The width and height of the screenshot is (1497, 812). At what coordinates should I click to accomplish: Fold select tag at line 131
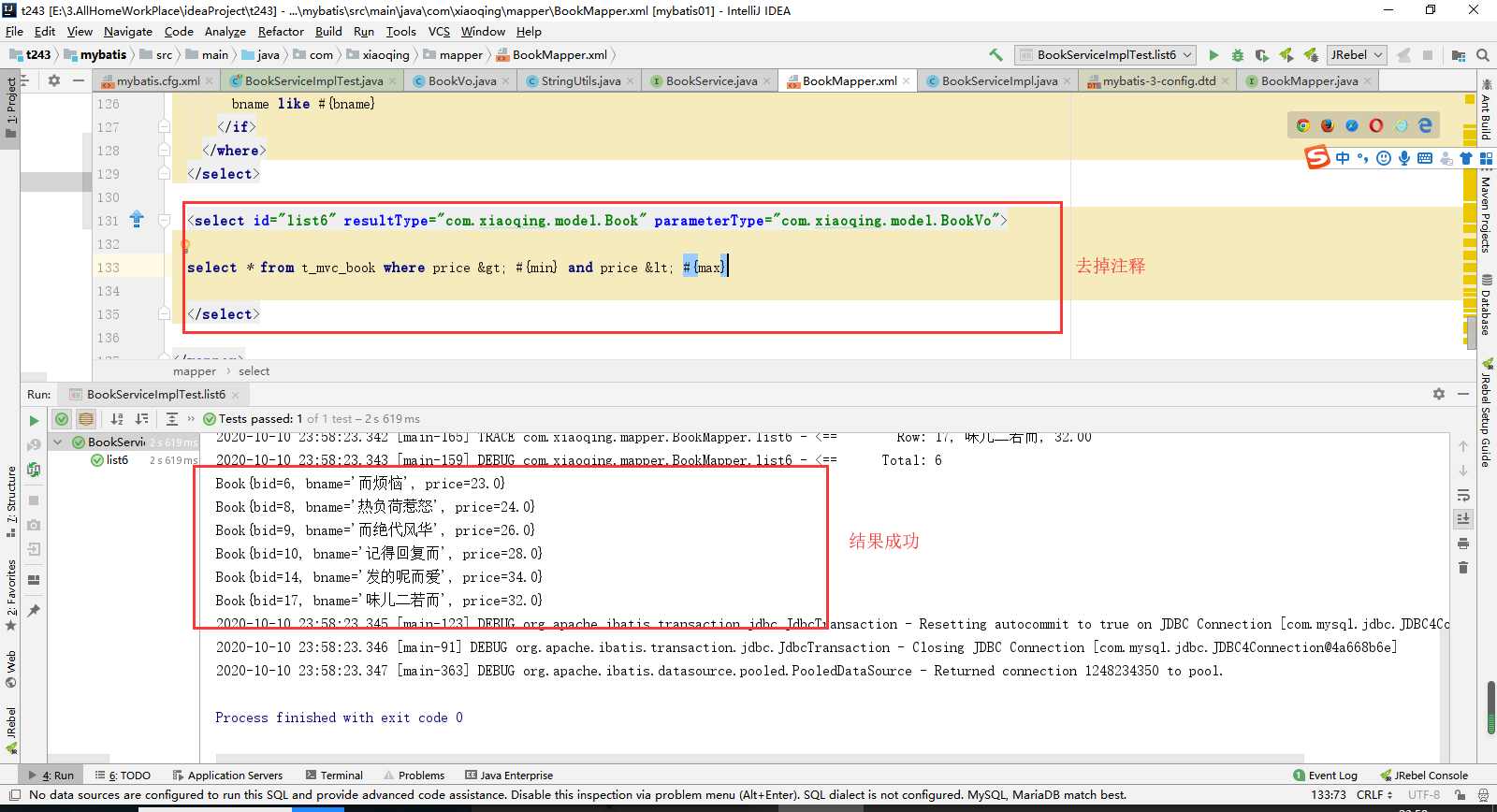[x=165, y=221]
